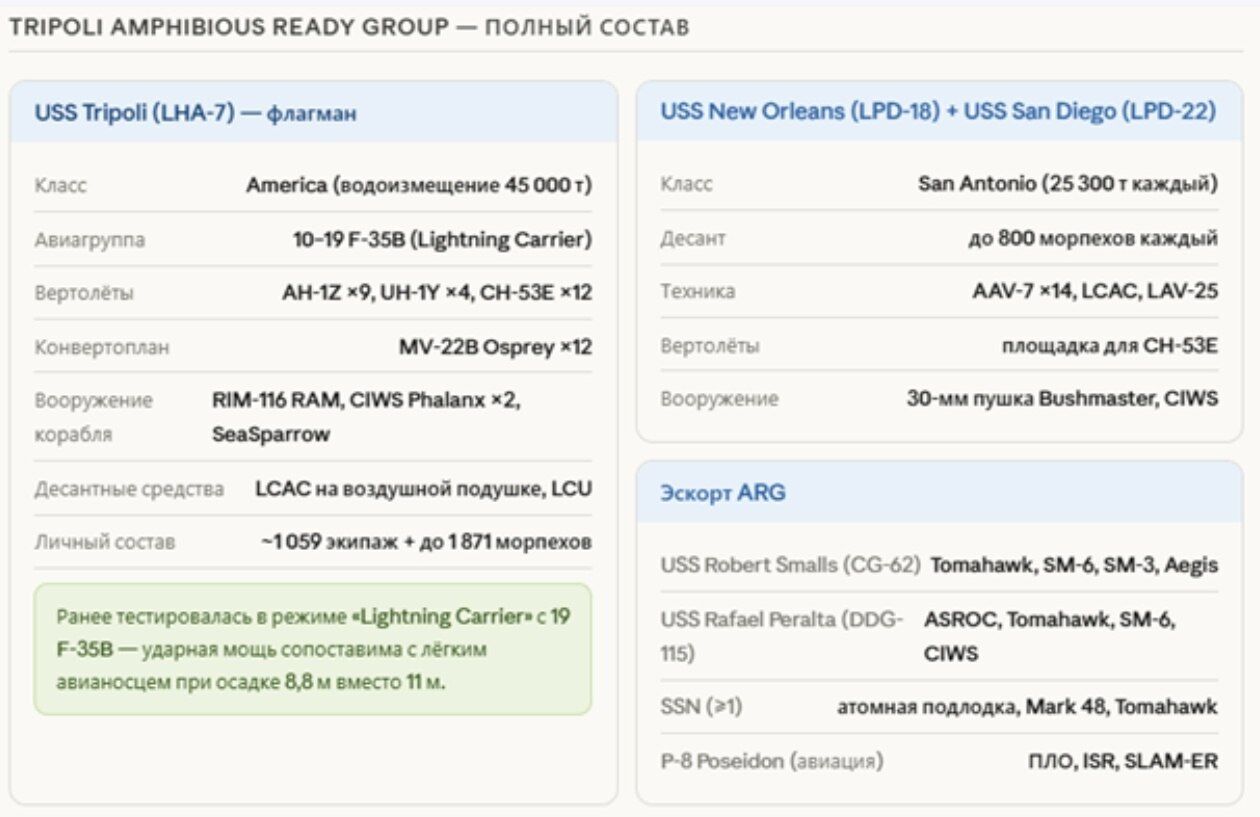Click the America class displacement value

point(419,186)
